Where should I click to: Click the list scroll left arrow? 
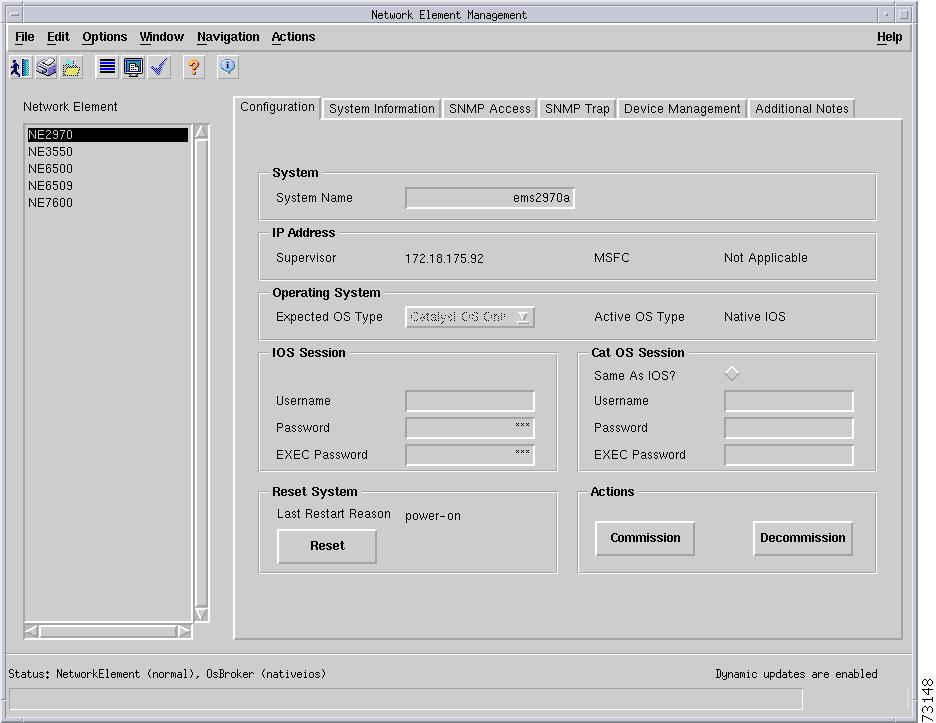click(x=32, y=631)
